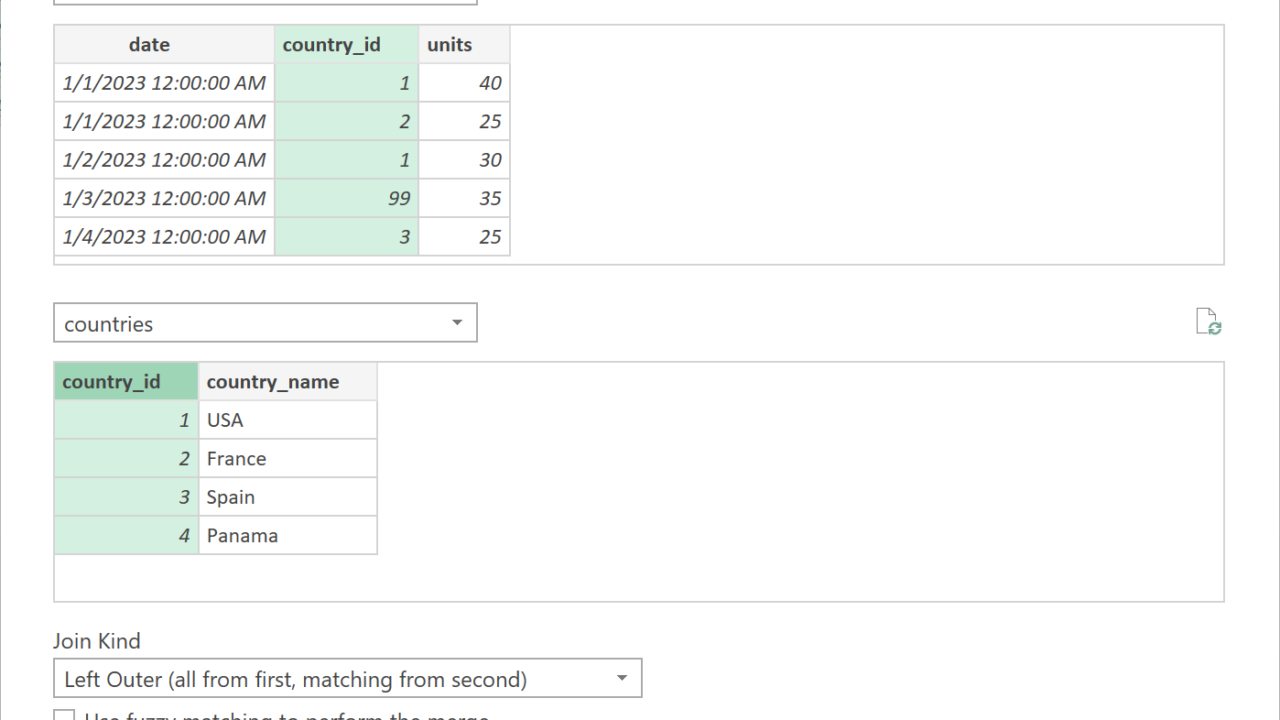Viewport: 1280px width, 720px height.
Task: Select country_id header in the countries table
Action: [126, 382]
